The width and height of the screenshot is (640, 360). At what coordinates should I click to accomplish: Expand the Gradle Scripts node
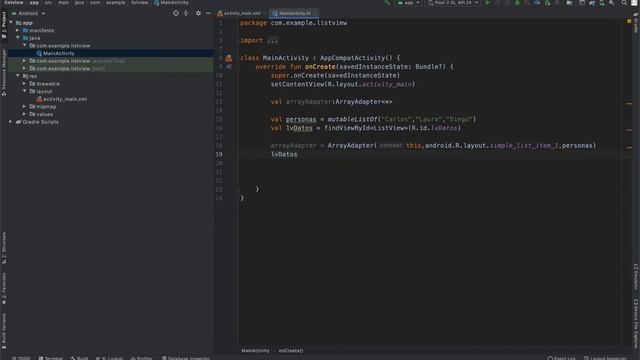point(11,122)
